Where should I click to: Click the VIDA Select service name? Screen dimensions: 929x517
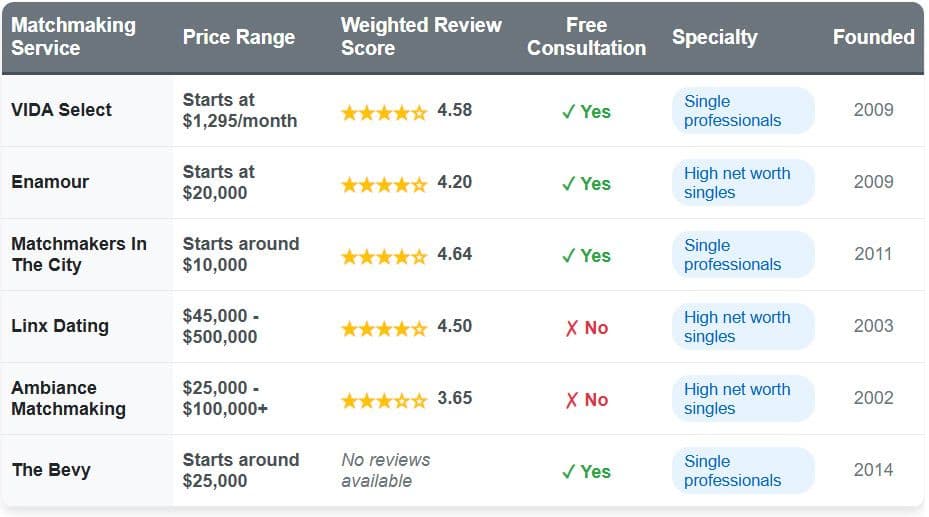[61, 110]
